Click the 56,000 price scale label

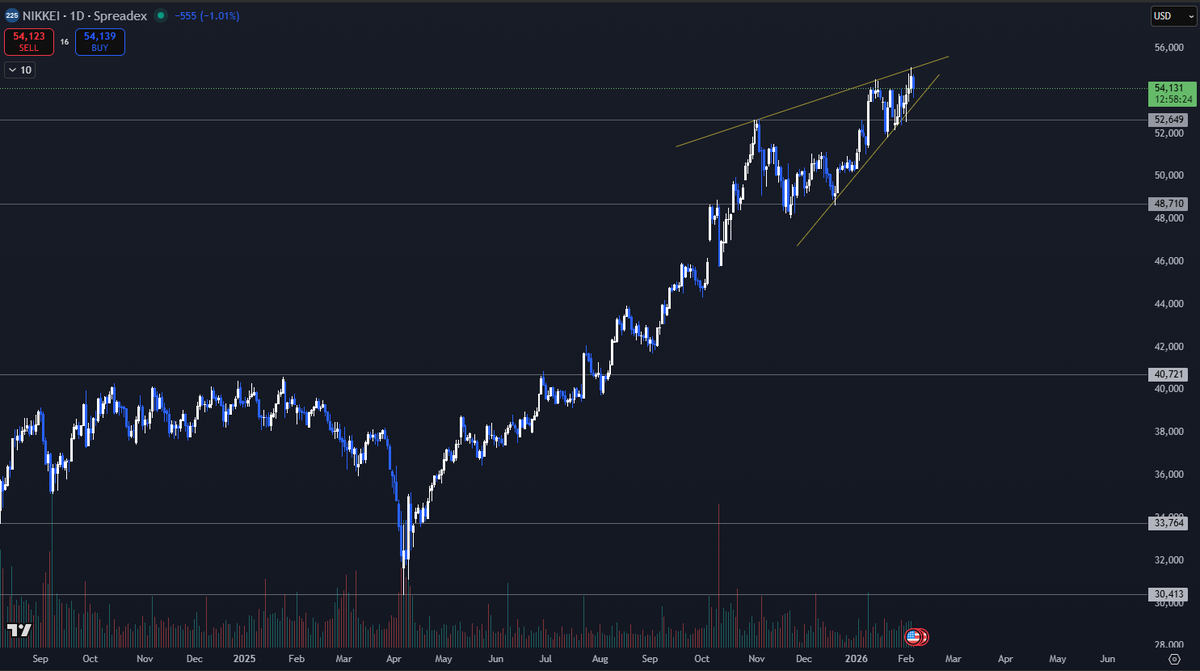[x=1169, y=47]
